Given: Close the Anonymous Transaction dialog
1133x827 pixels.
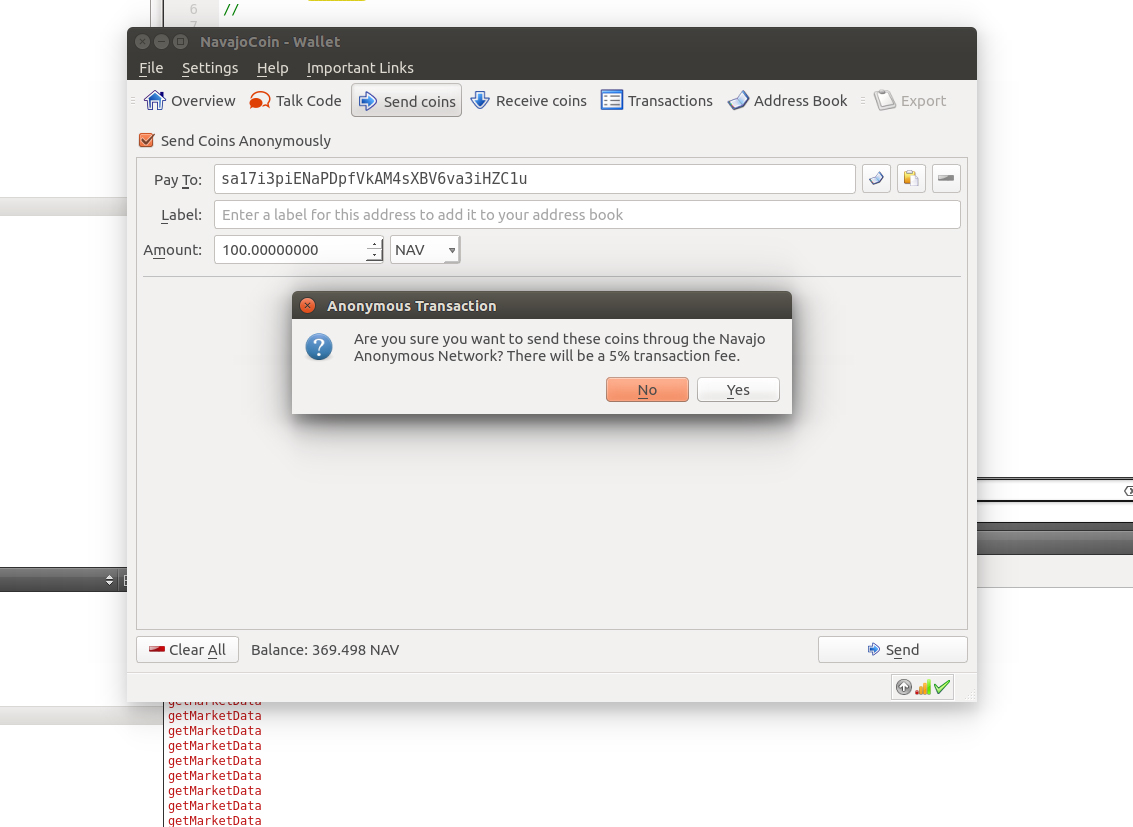Looking at the screenshot, I should pos(307,306).
